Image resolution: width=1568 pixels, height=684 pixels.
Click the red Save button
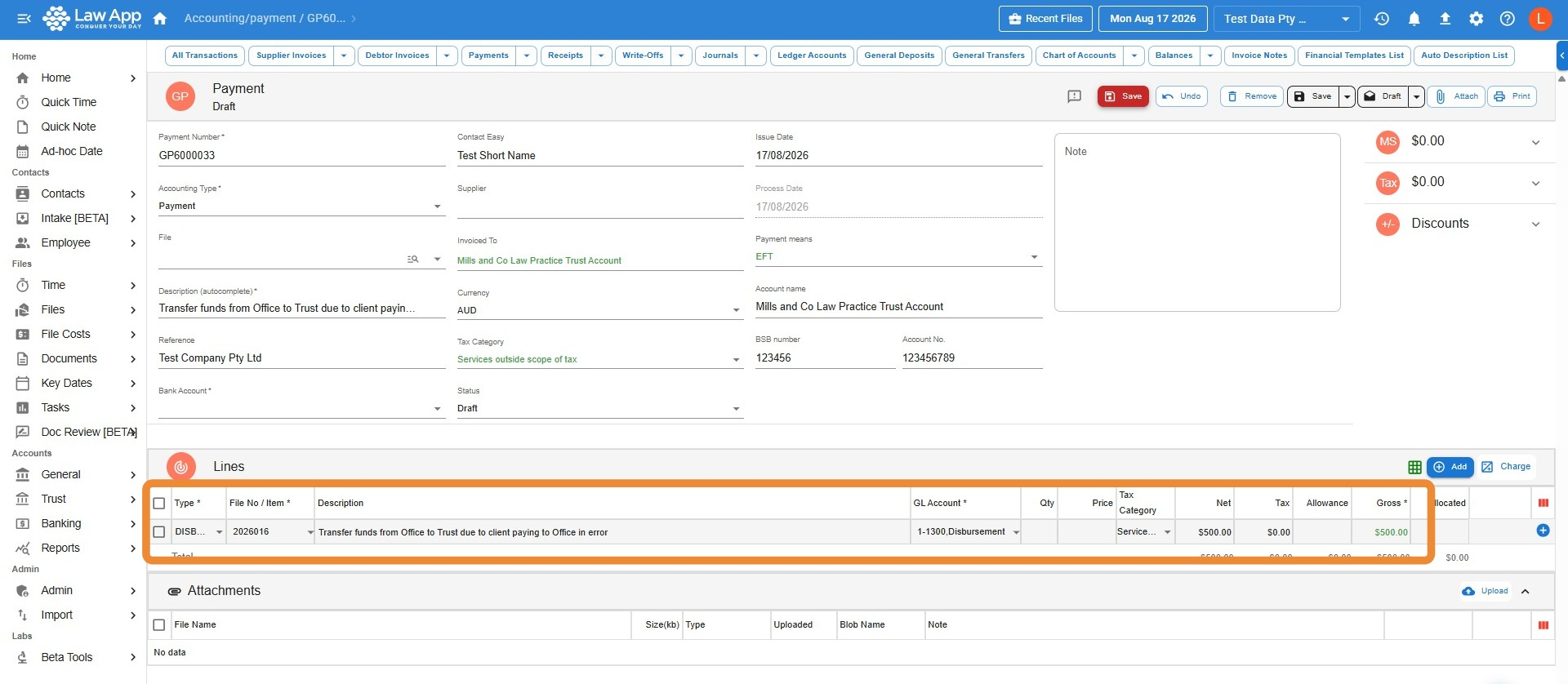click(1123, 96)
